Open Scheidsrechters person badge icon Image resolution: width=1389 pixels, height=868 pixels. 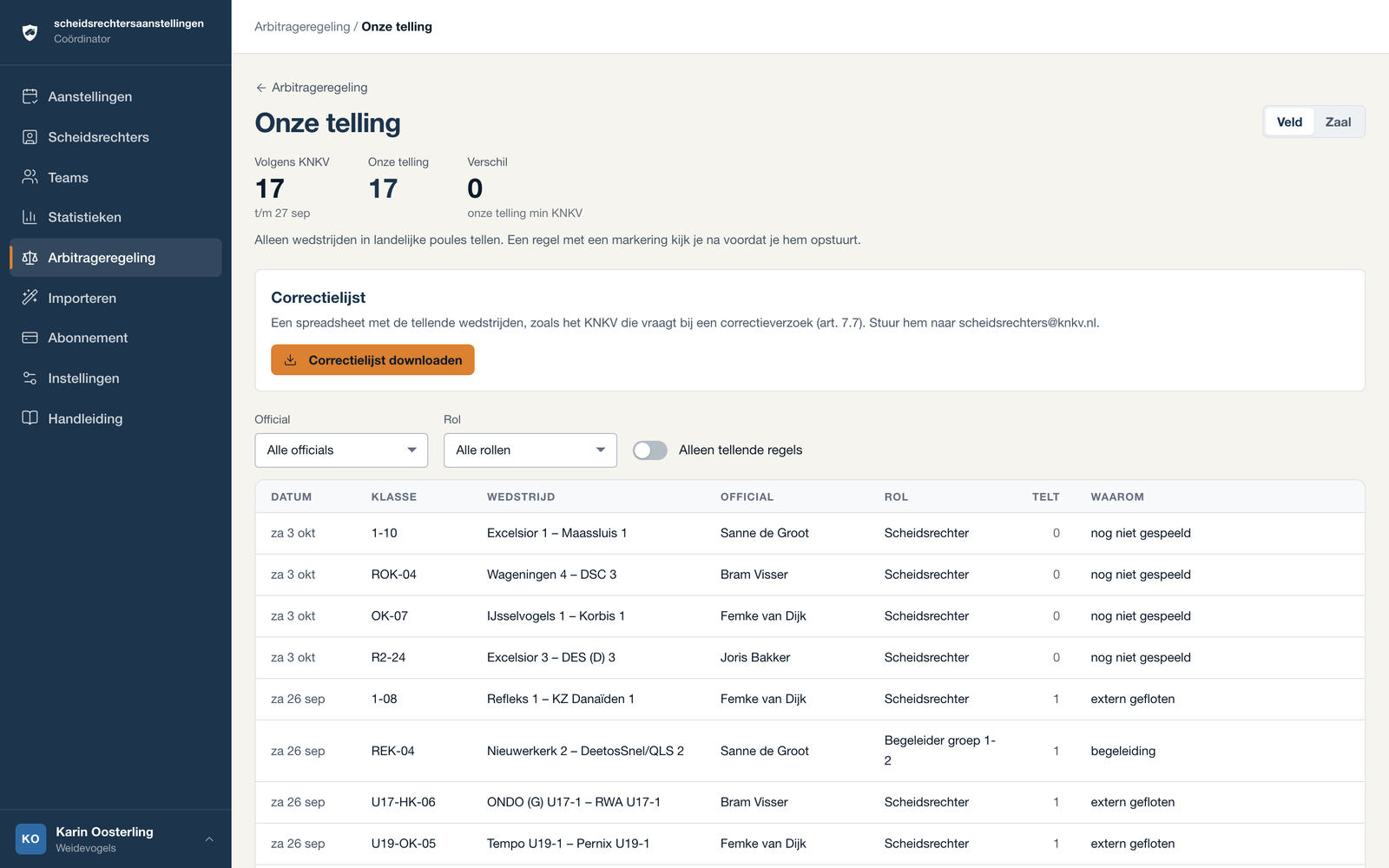tap(30, 137)
